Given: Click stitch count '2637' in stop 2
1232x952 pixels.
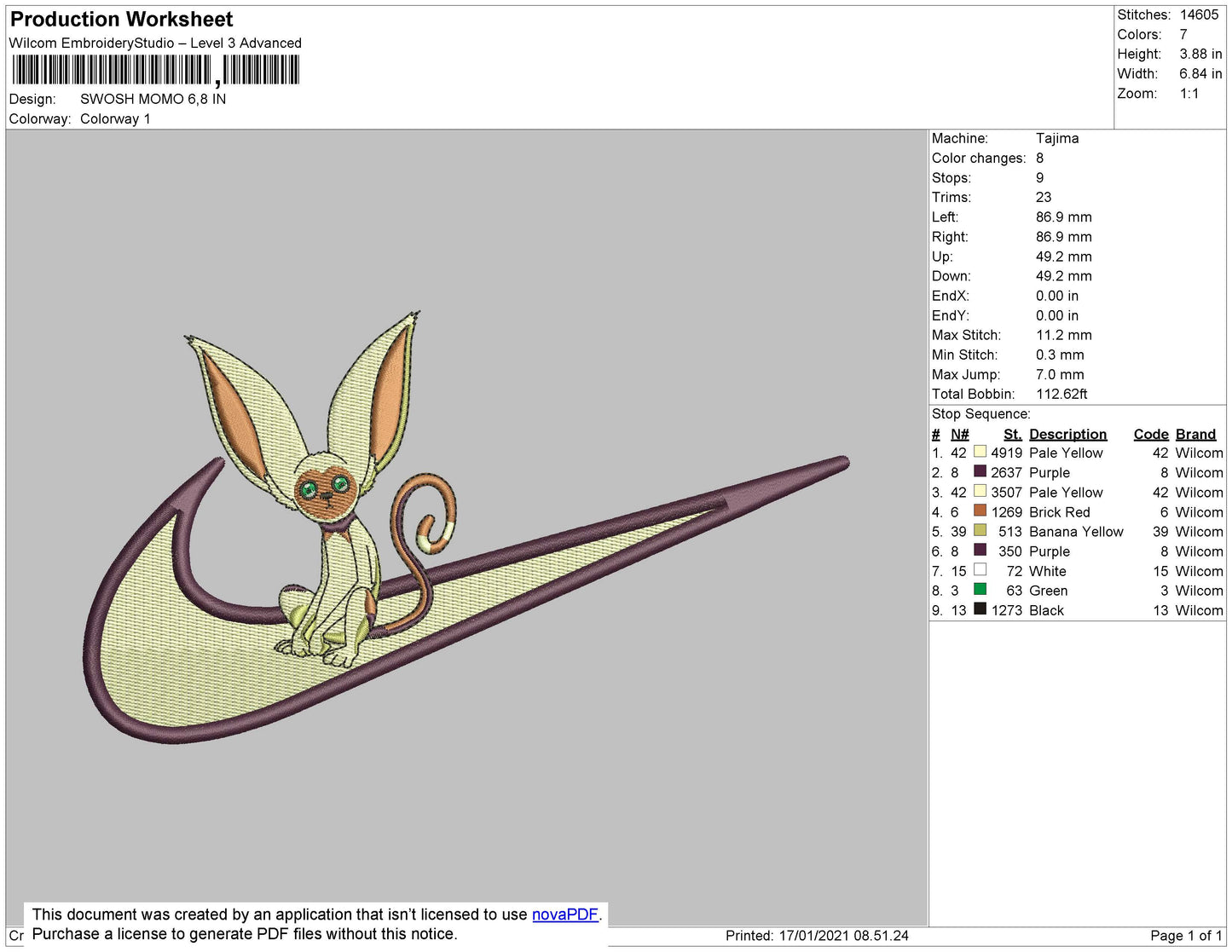Looking at the screenshot, I should click(1006, 472).
